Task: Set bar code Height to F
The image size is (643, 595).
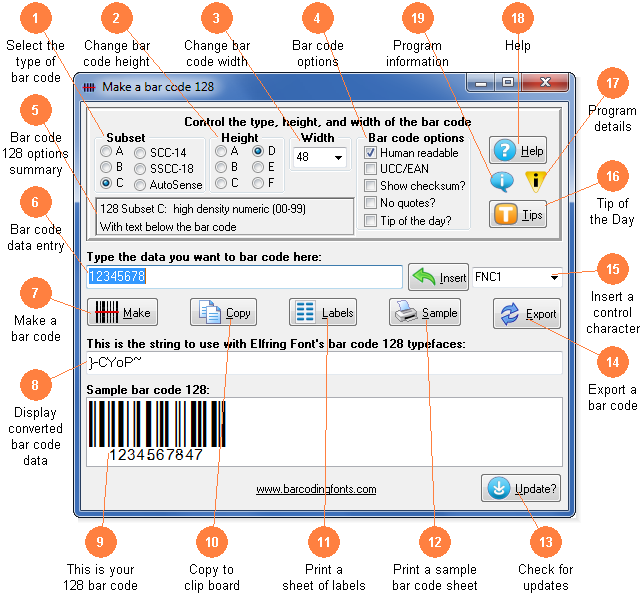Action: pos(258,183)
